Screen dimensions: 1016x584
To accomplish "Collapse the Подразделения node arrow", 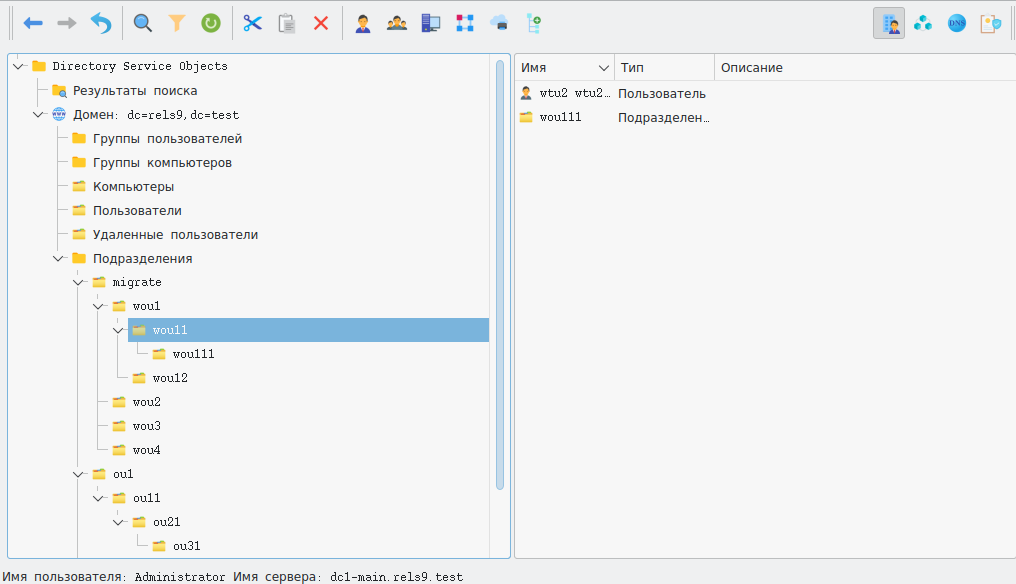I will 58,258.
